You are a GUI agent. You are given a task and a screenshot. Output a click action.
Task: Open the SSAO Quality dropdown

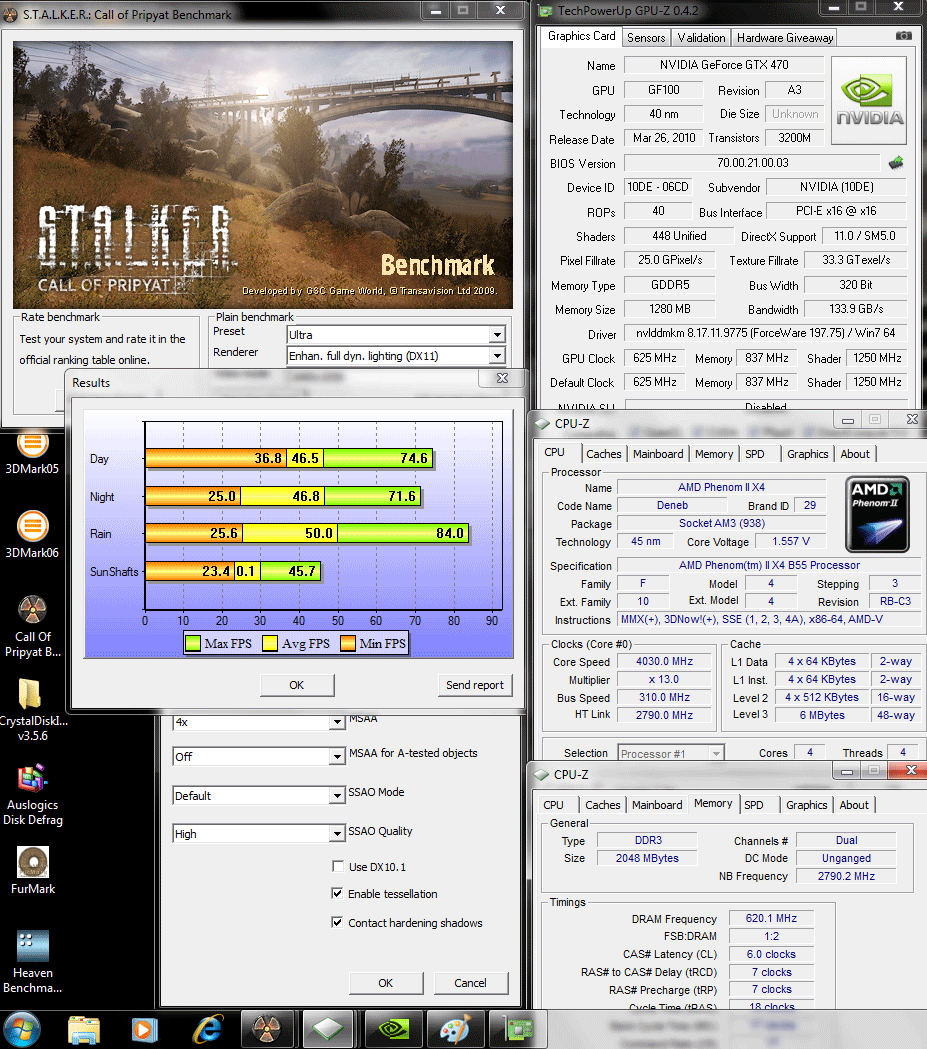[x=259, y=834]
